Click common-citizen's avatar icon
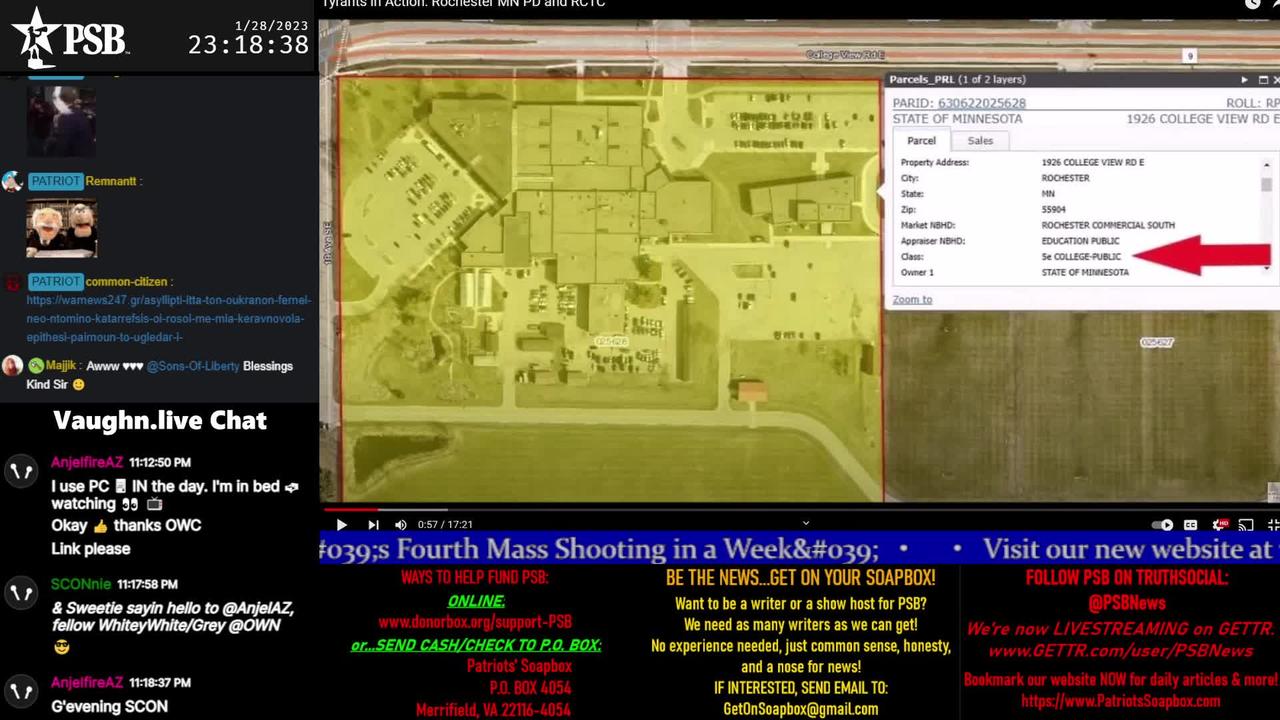The image size is (1280, 720). click(12, 283)
